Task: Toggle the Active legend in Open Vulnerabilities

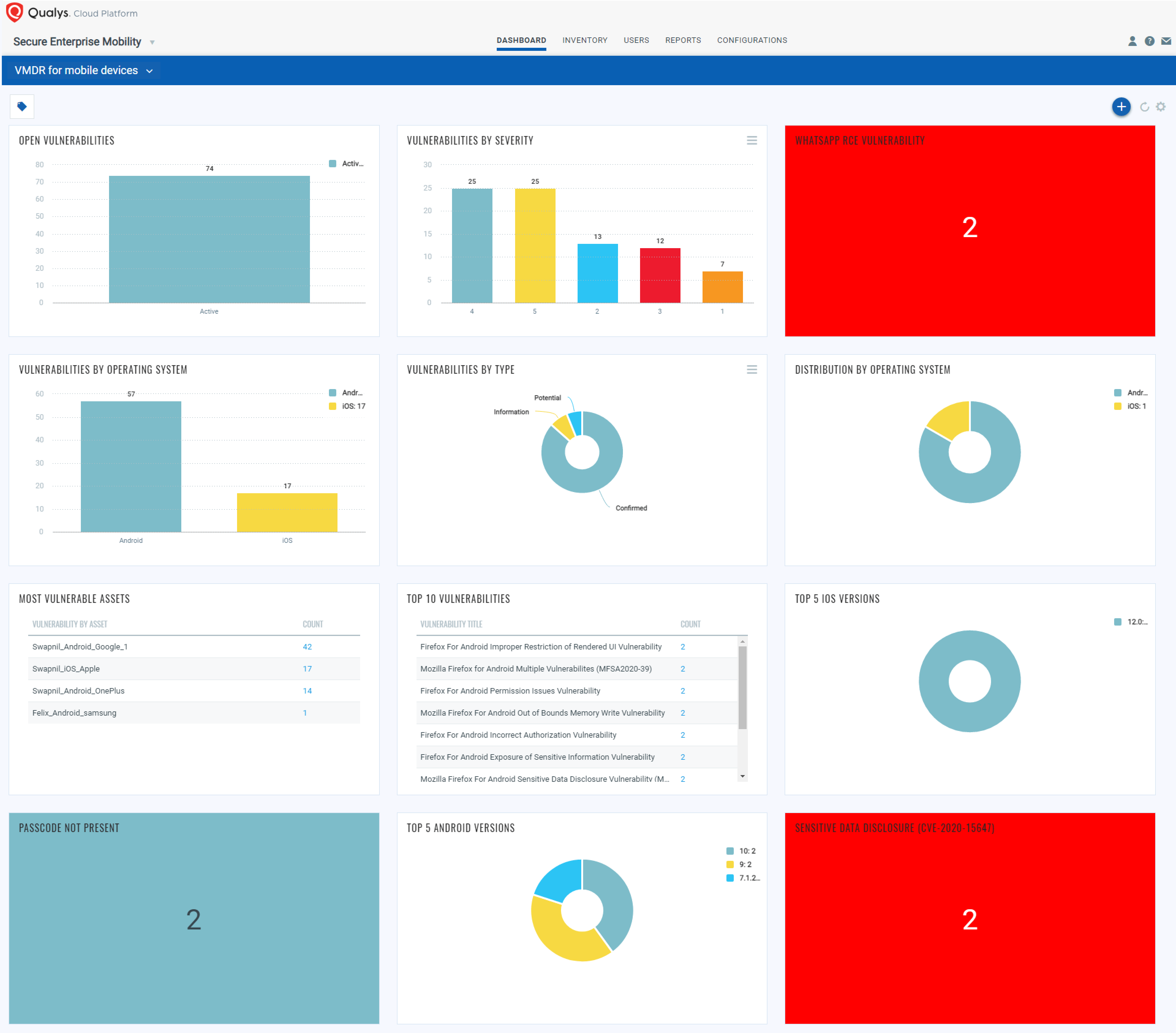Action: click(346, 164)
